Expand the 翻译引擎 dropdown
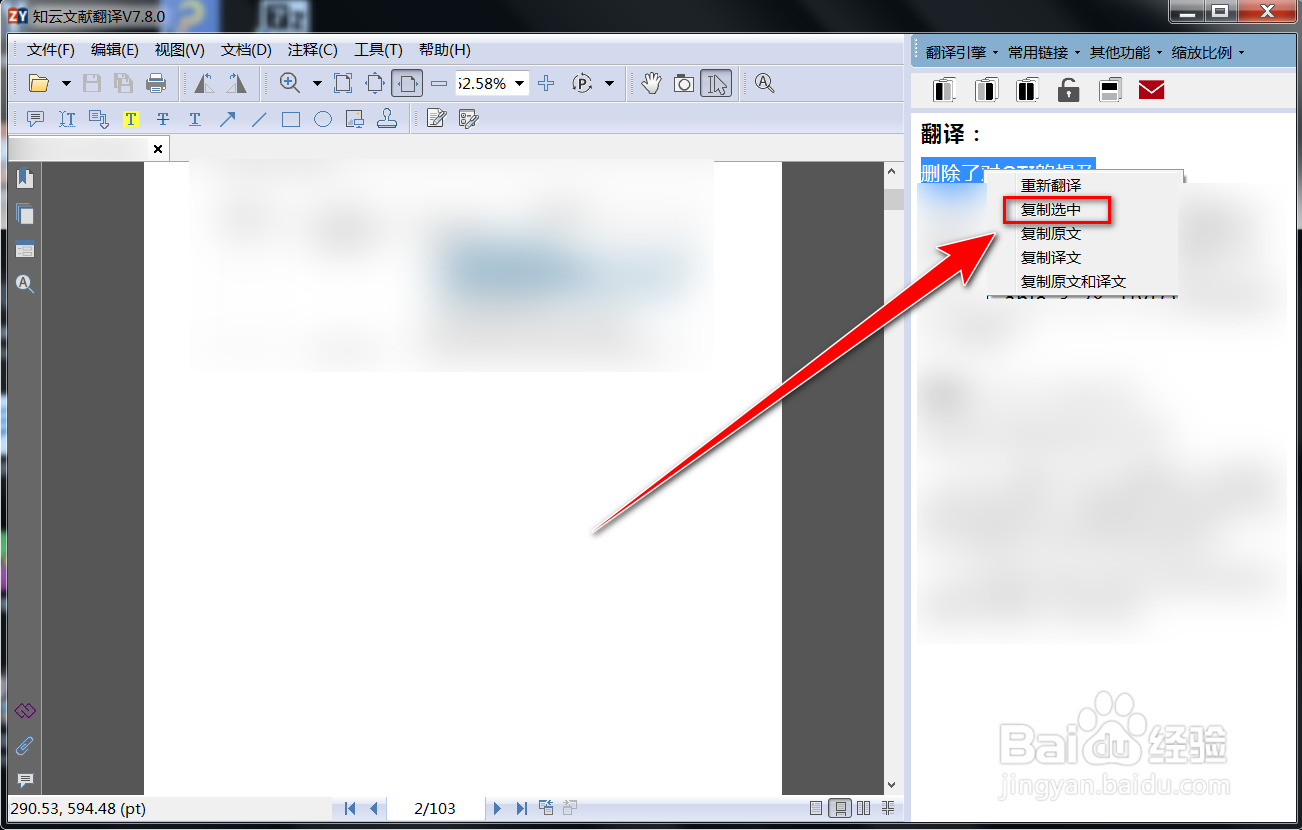Screen dimensions: 1302x830 (x=962, y=52)
